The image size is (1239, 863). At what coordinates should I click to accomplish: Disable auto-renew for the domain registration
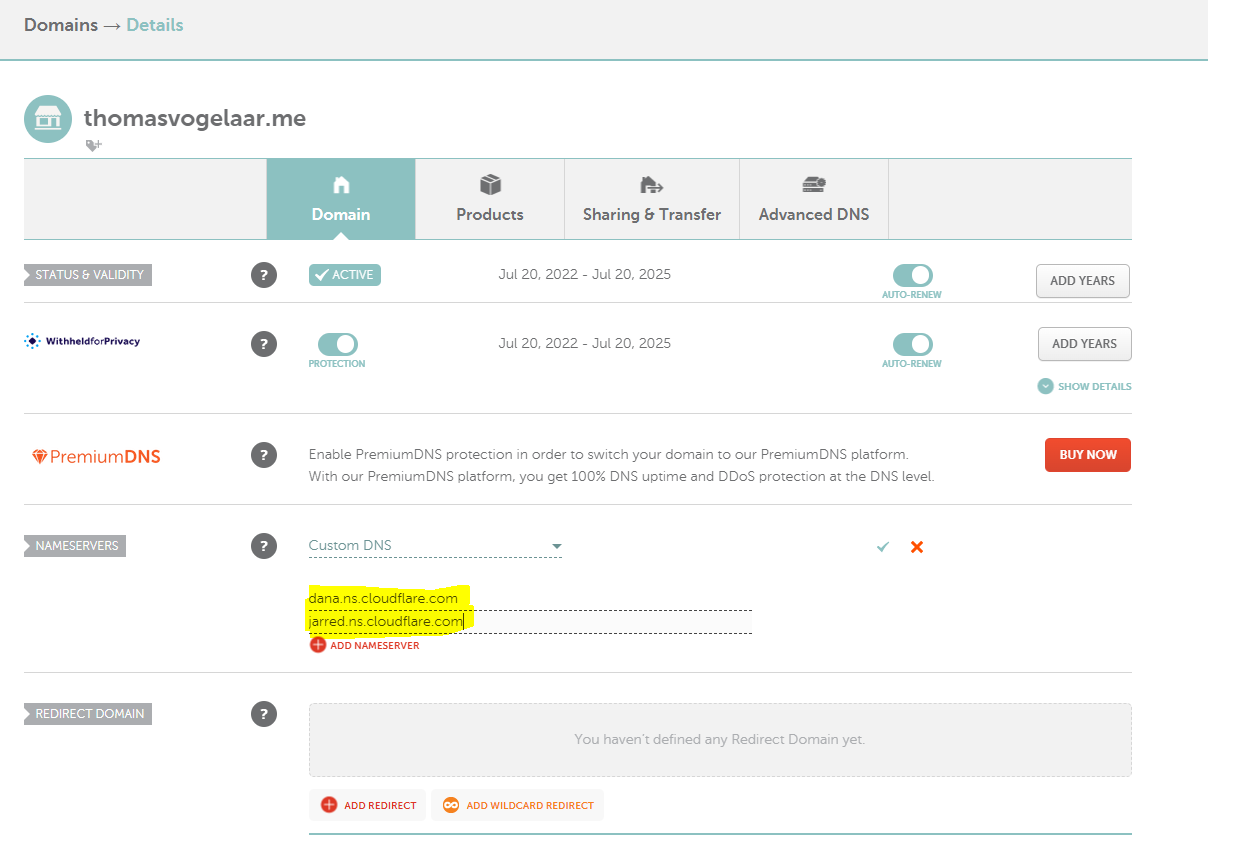coord(911,272)
